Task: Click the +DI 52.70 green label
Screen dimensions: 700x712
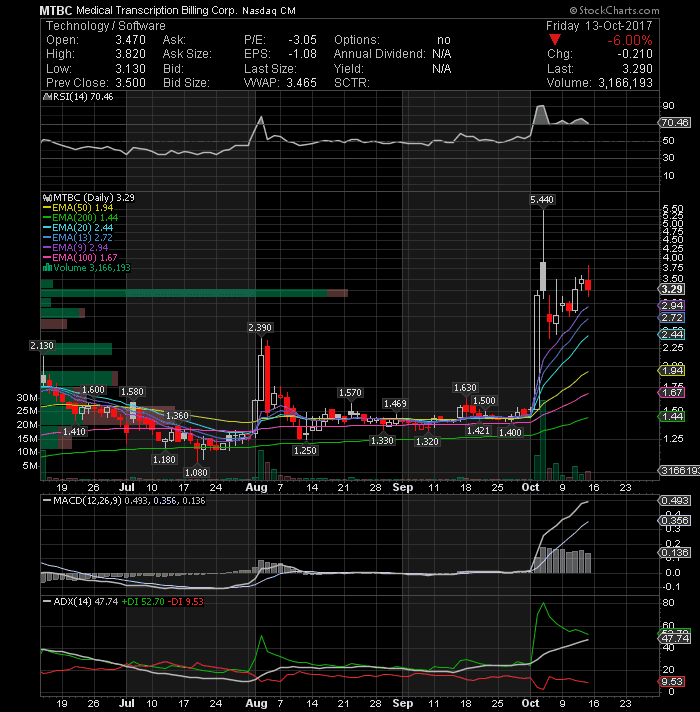Action: [143, 602]
